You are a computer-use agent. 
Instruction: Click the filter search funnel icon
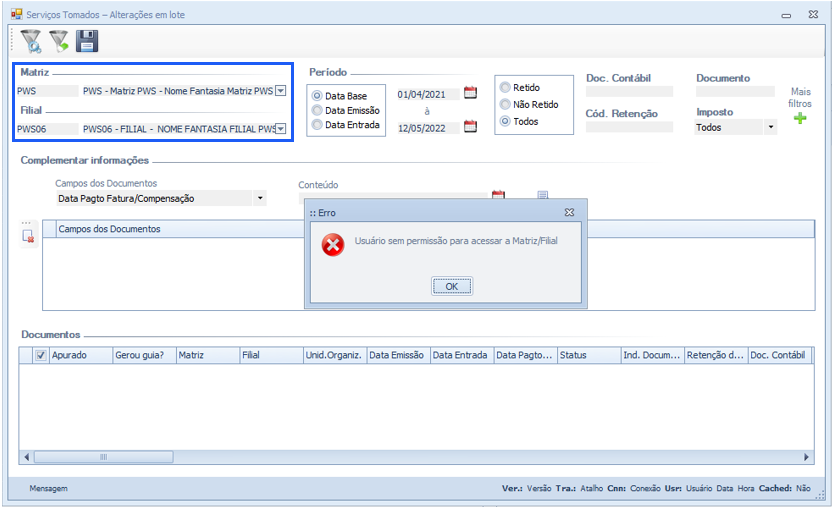point(31,41)
